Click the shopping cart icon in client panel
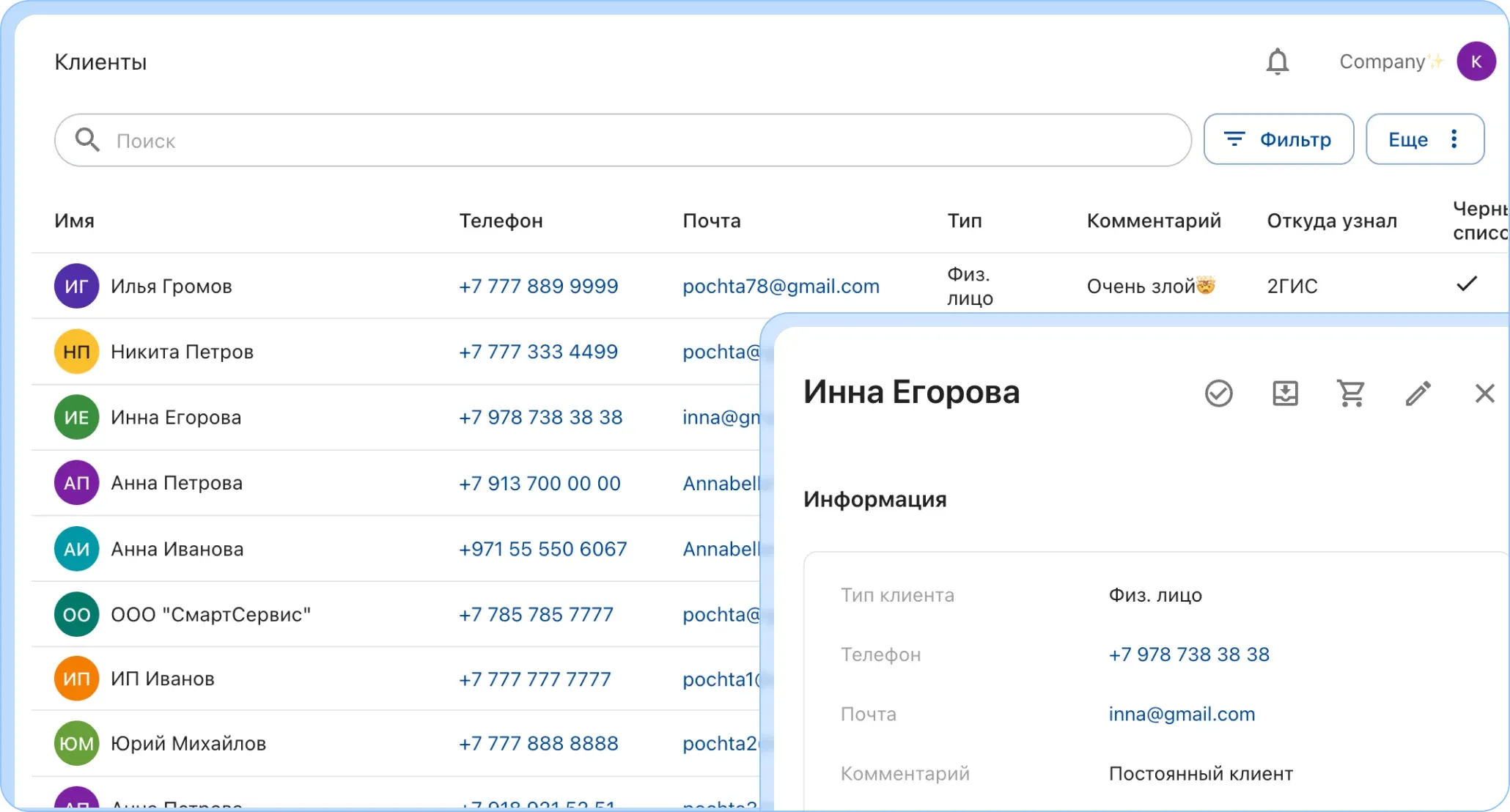 point(1351,394)
